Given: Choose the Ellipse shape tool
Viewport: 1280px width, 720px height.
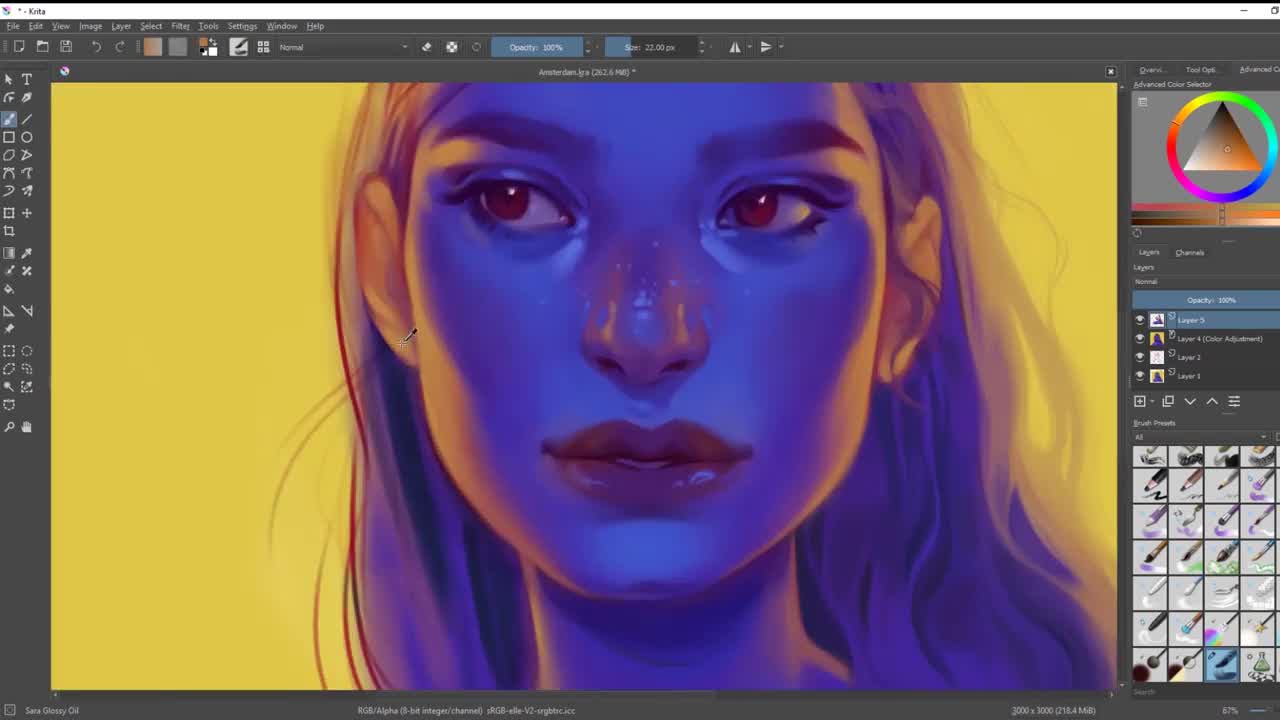Looking at the screenshot, I should pos(27,137).
